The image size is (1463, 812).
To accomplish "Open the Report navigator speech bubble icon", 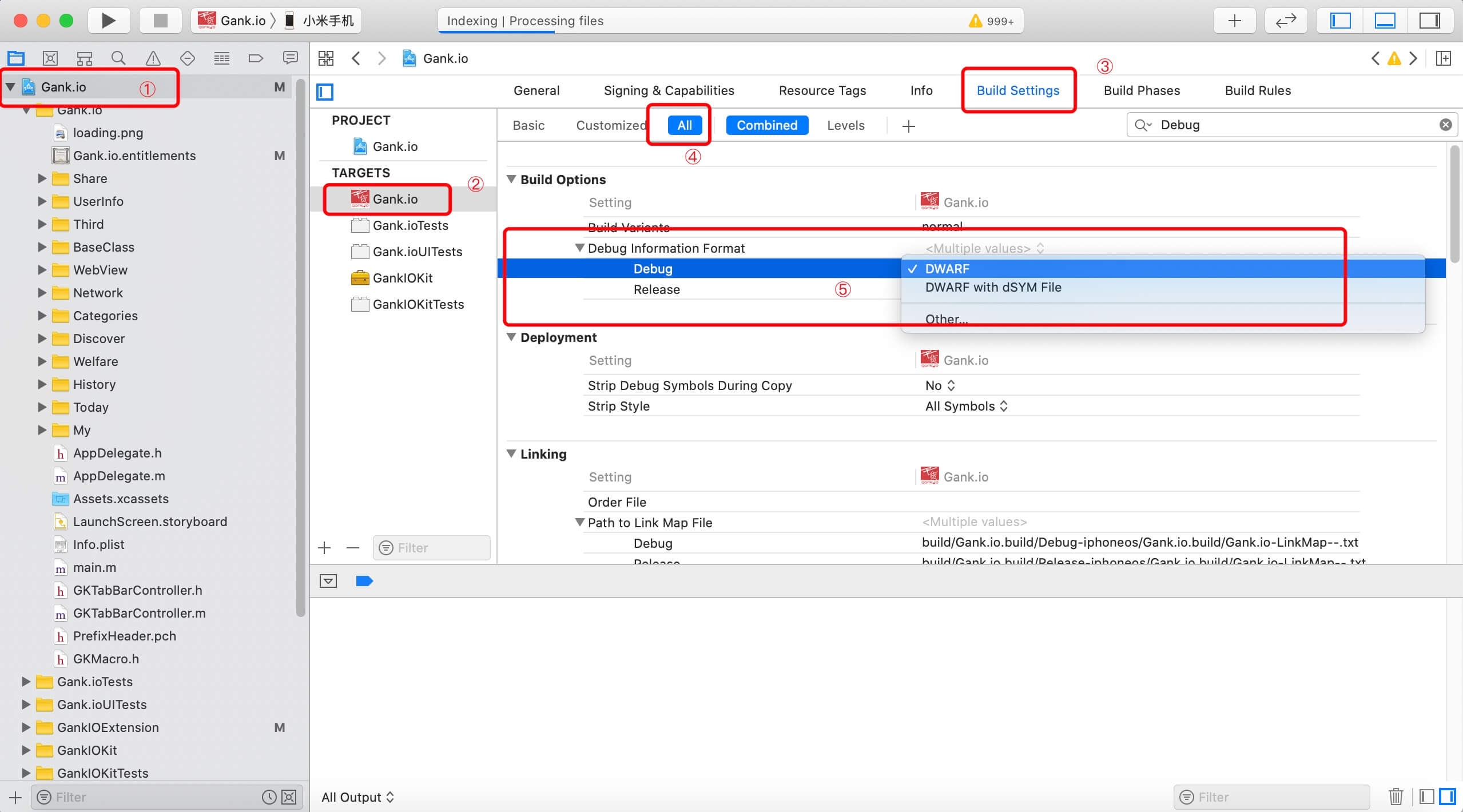I will coord(291,58).
